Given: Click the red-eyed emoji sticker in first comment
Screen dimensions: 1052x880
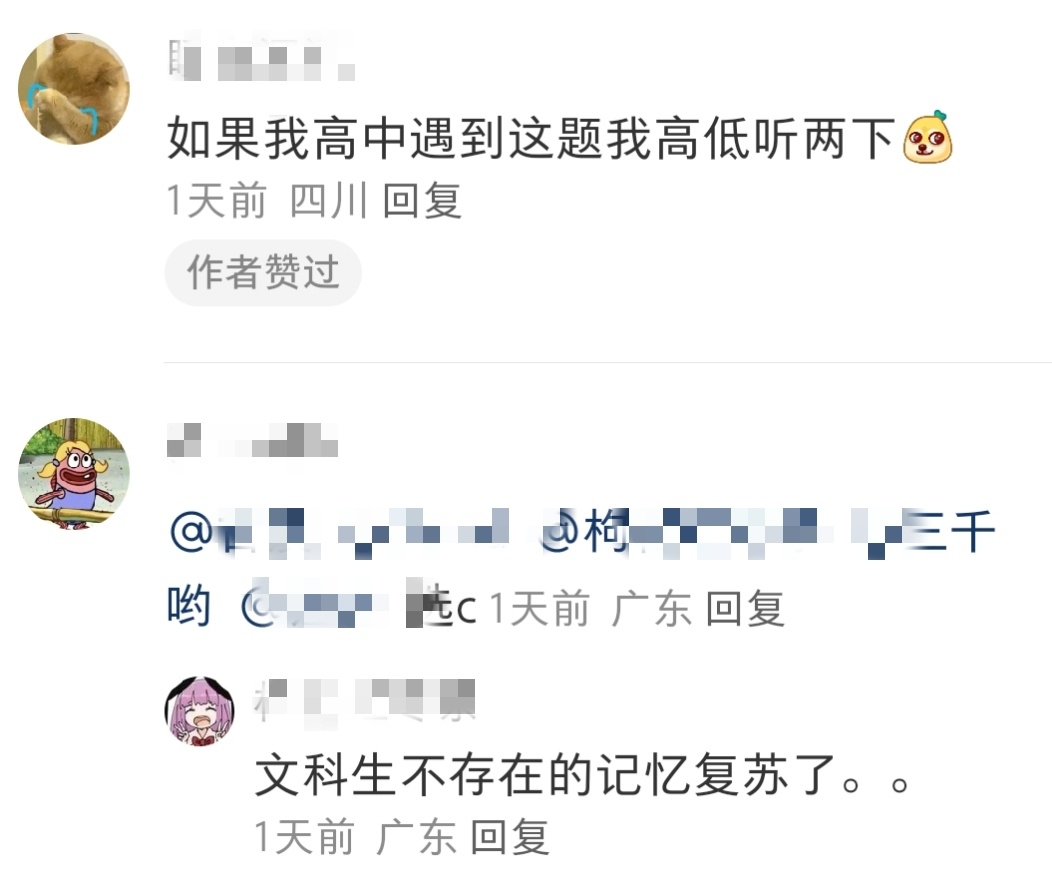Looking at the screenshot, I should coord(927,138).
